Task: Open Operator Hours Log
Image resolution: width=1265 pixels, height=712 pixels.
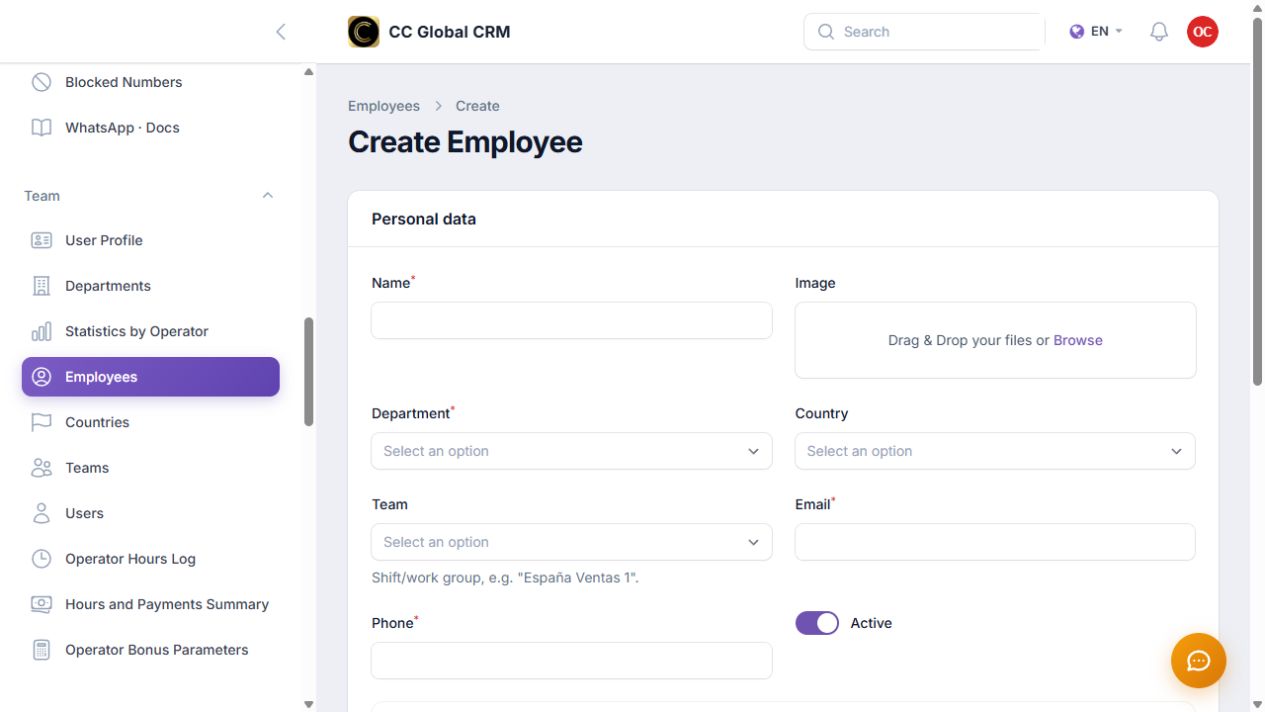Action: pyautogui.click(x=151, y=559)
